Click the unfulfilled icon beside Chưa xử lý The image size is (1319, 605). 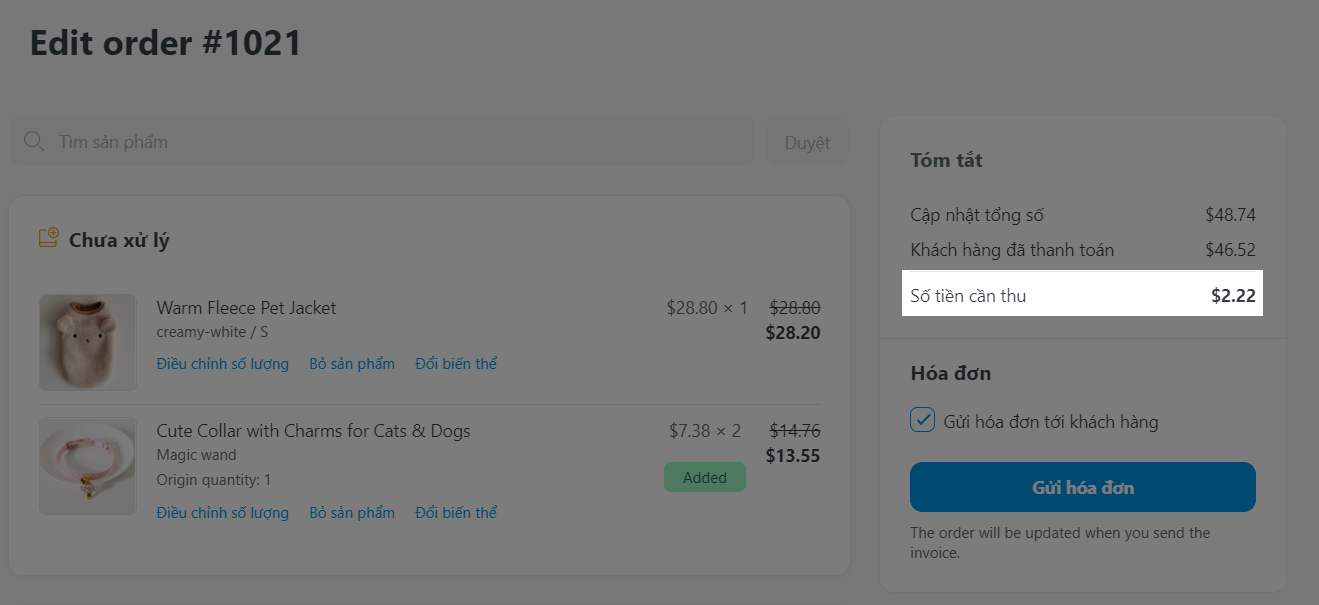point(48,239)
